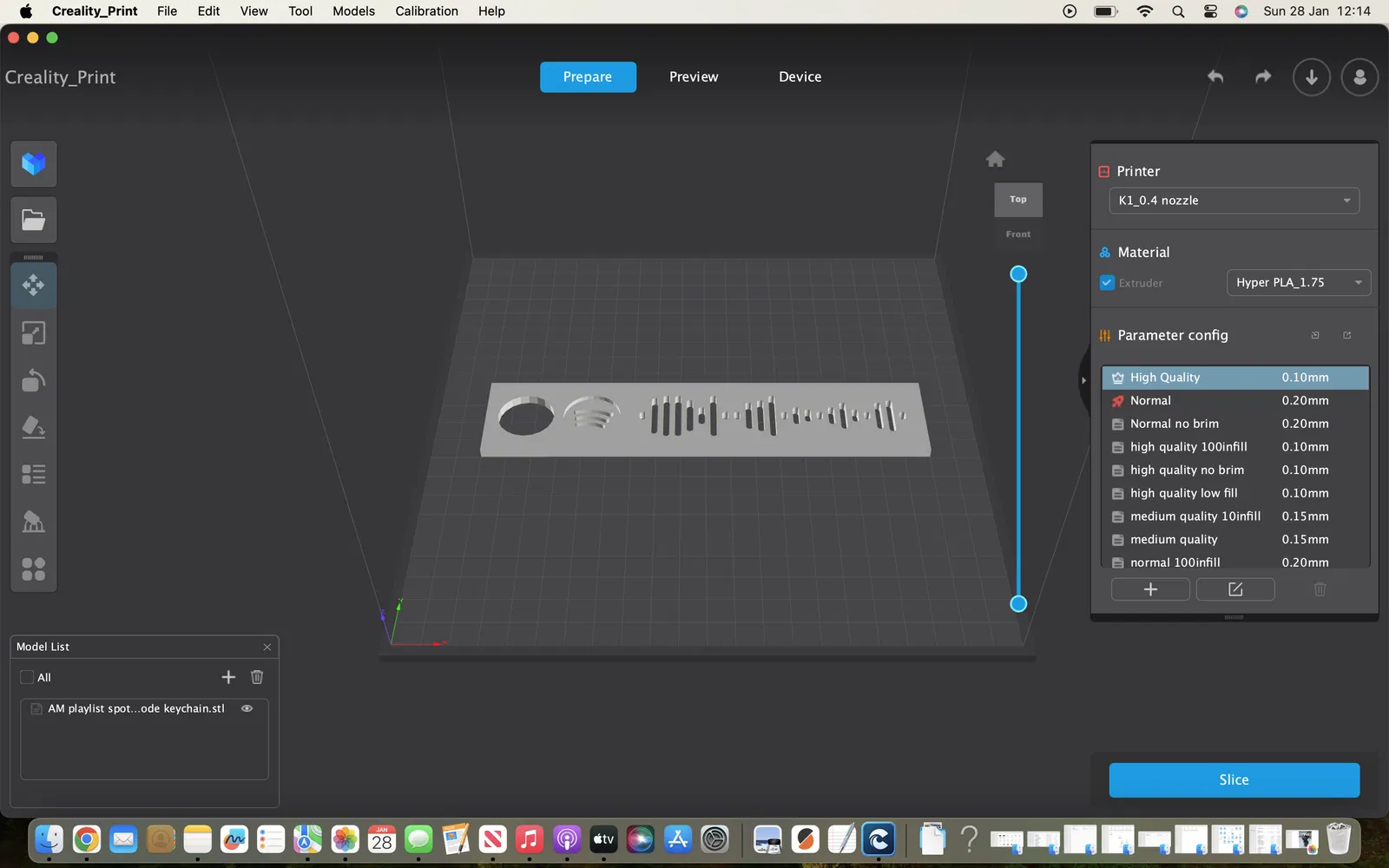The width and height of the screenshot is (1389, 868).
Task: Click the top layer slider handle
Action: pos(1018,274)
